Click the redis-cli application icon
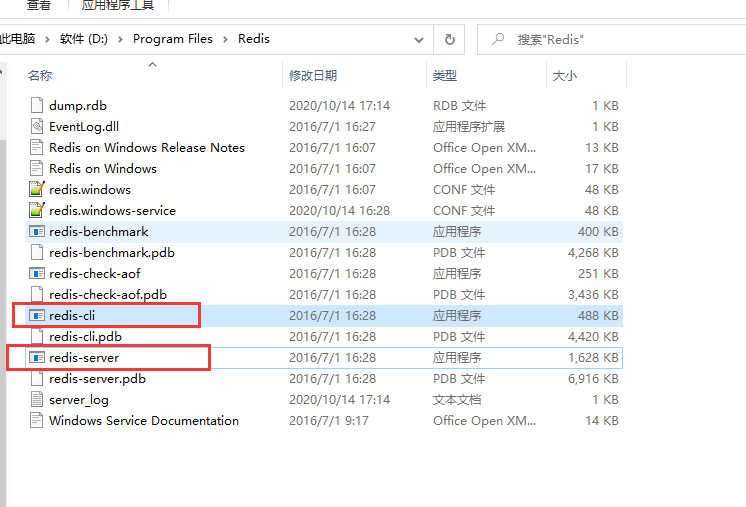 [37, 315]
